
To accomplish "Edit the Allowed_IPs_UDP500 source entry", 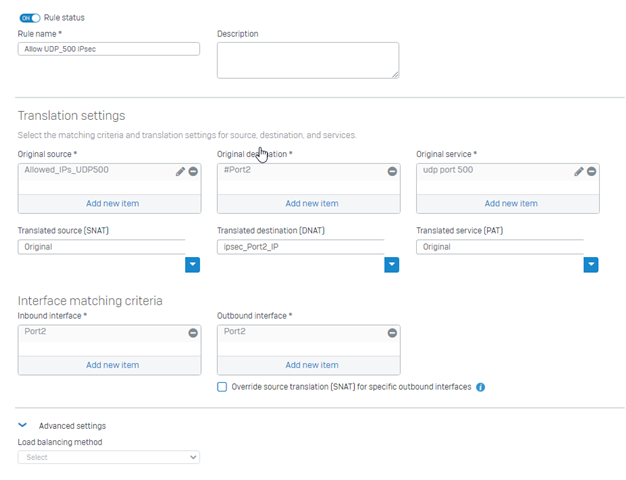I will pyautogui.click(x=180, y=171).
